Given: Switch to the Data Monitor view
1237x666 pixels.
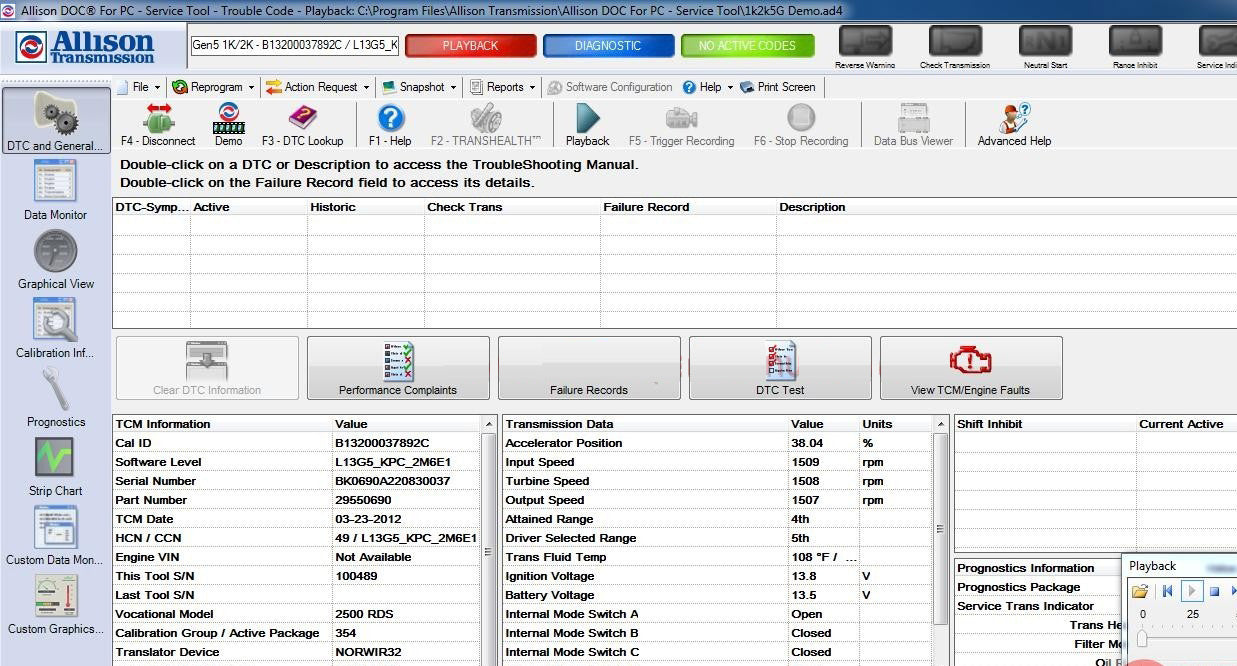Looking at the screenshot, I should pos(55,188).
